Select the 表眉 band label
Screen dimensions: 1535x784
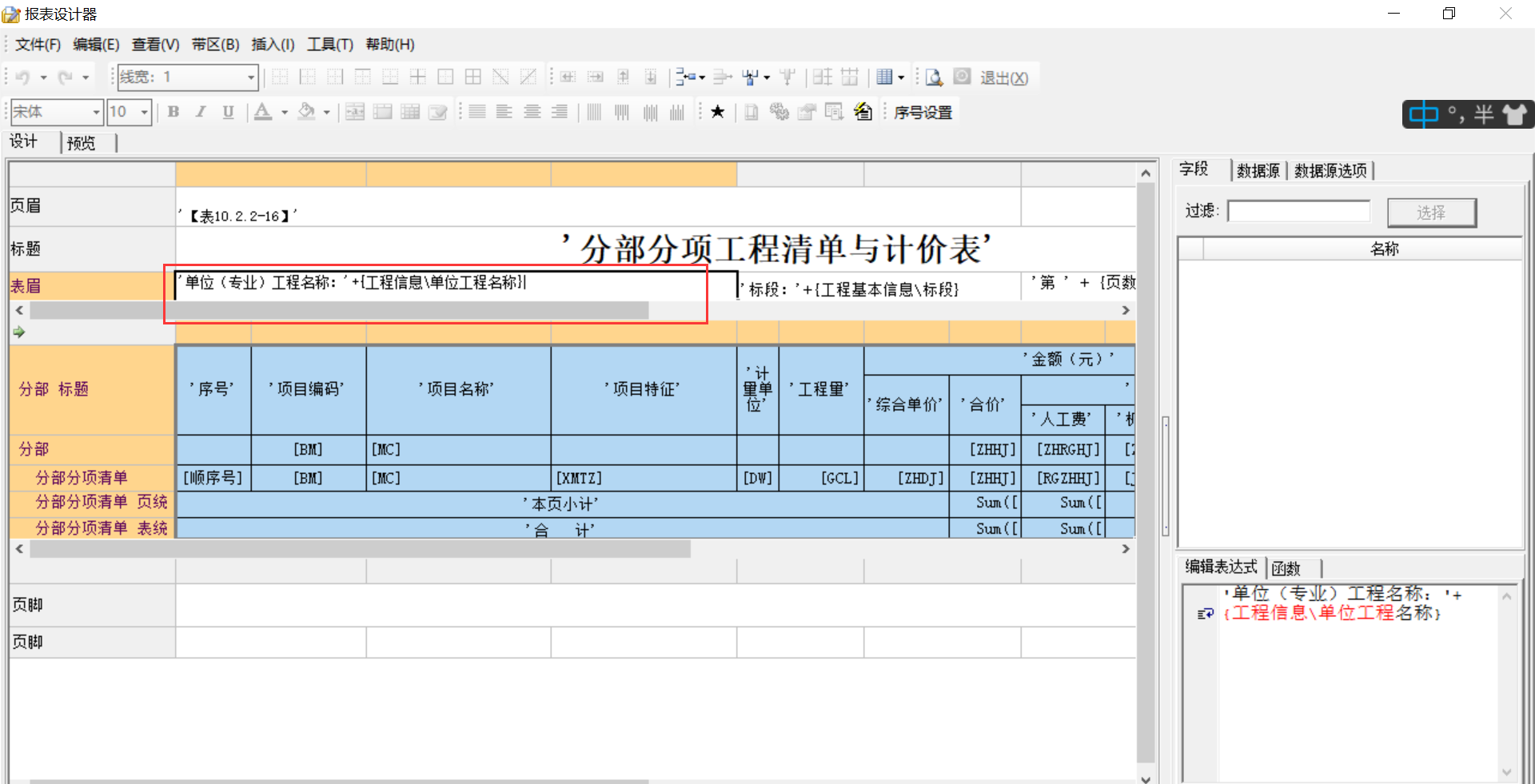click(92, 285)
